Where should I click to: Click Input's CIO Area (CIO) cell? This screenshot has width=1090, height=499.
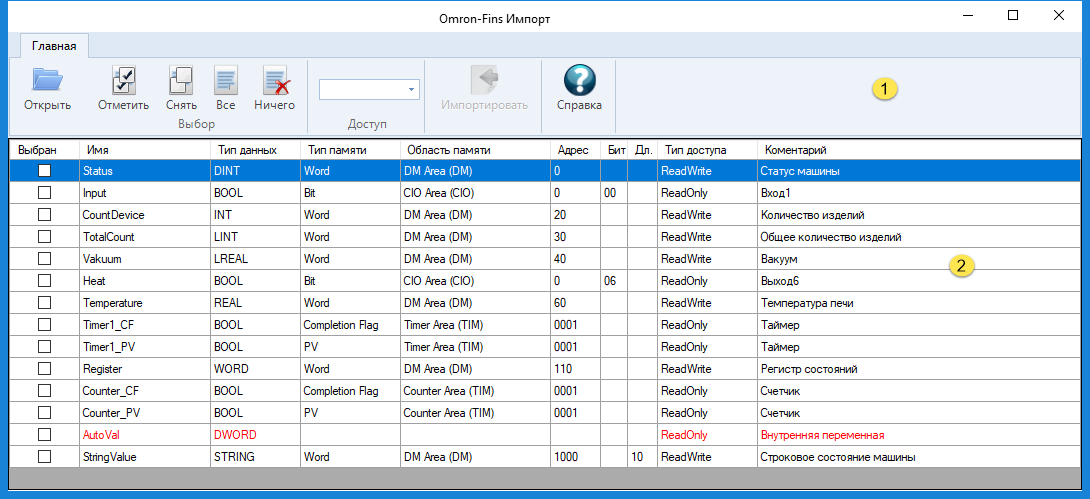pos(475,193)
